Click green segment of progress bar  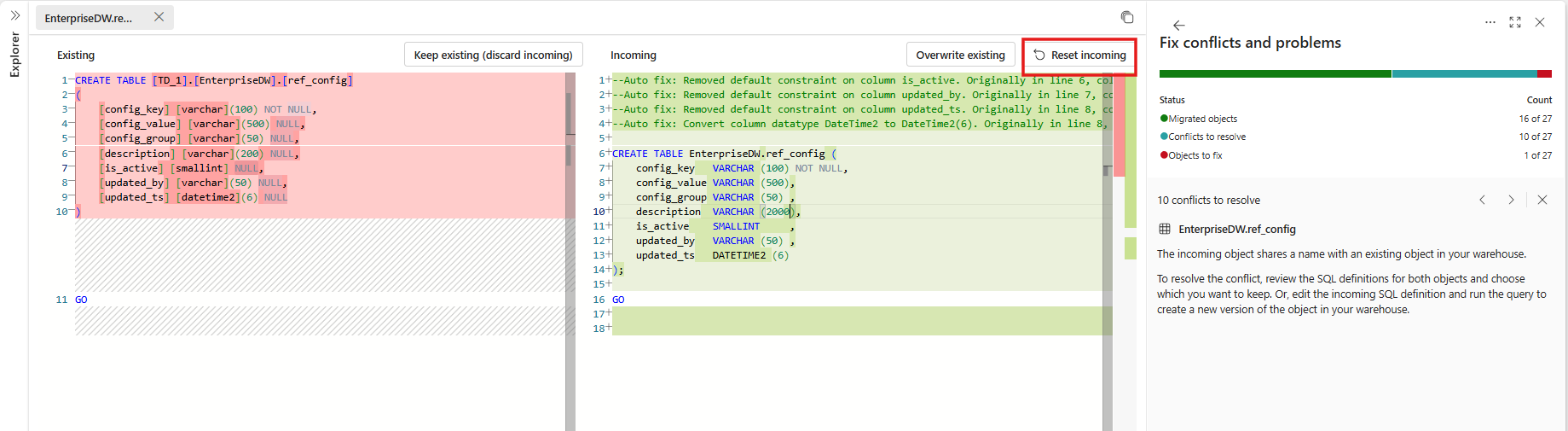1275,74
